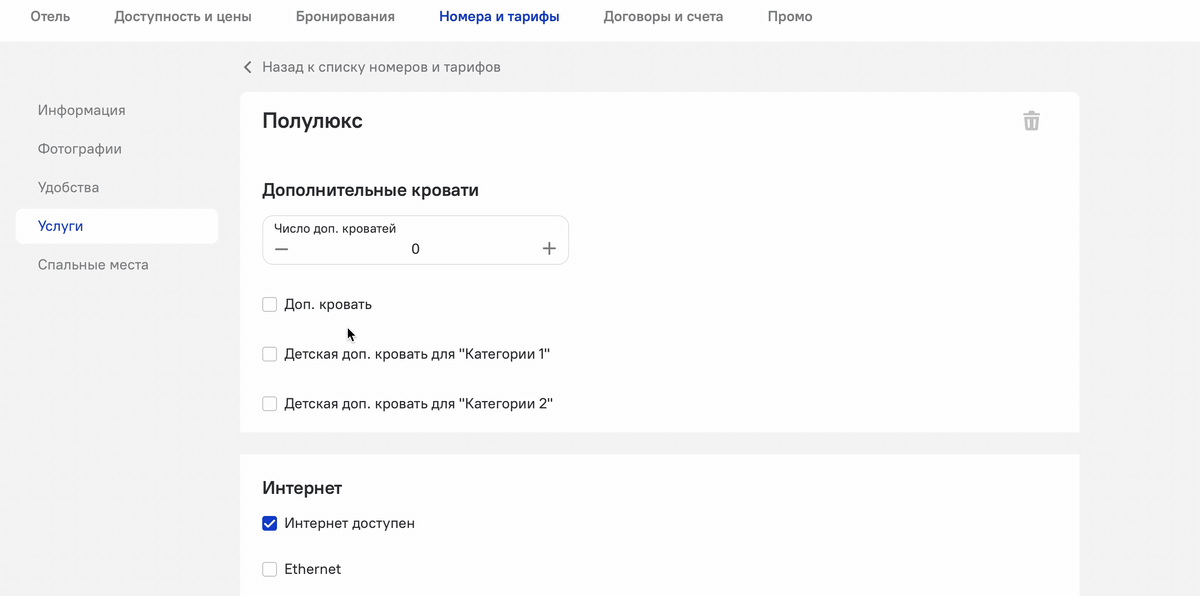Check Детская доп. кровать для Категории 2
Screen dimensions: 1200x596
click(269, 404)
